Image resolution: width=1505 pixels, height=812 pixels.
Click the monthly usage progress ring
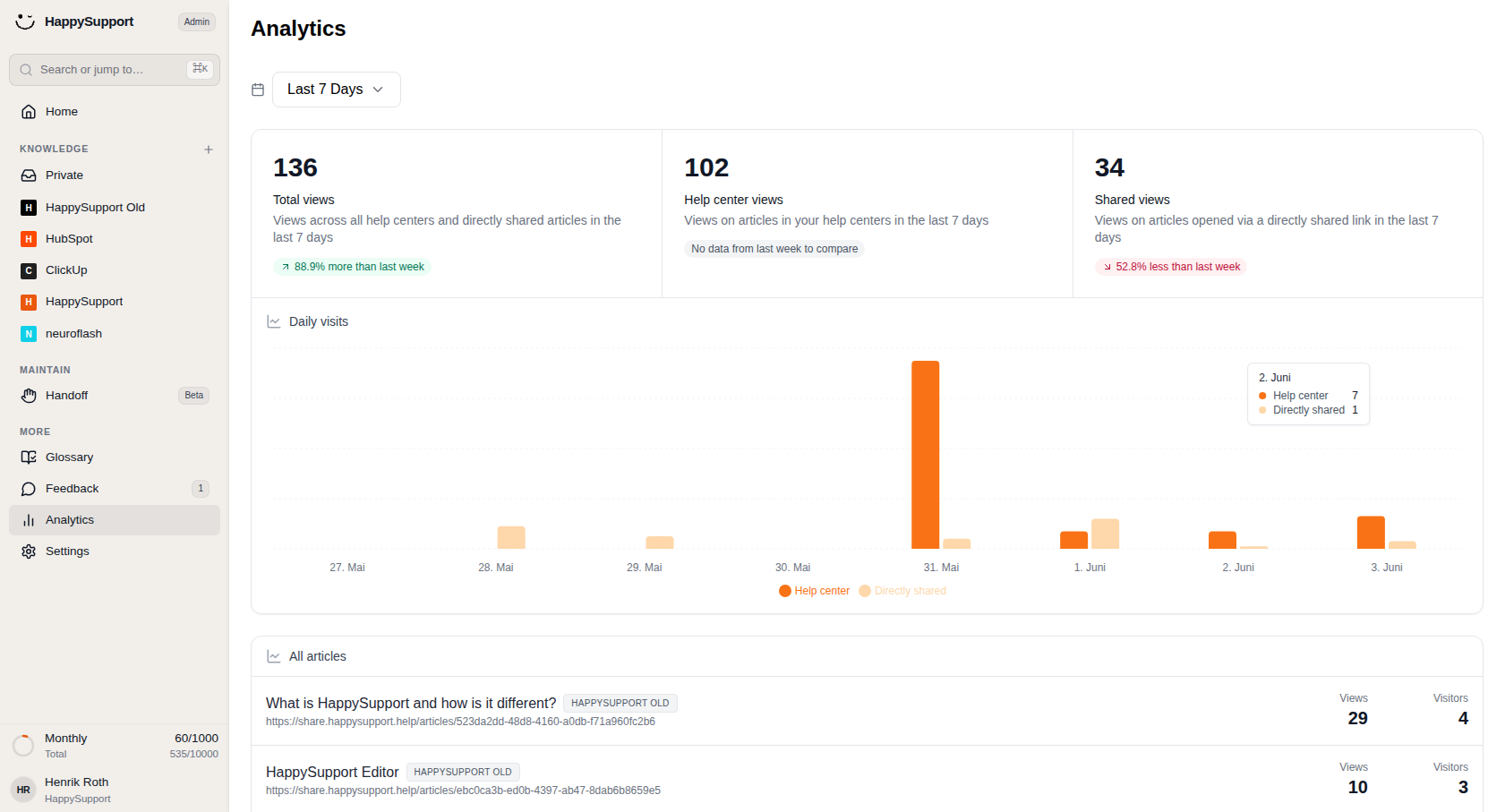coord(23,745)
